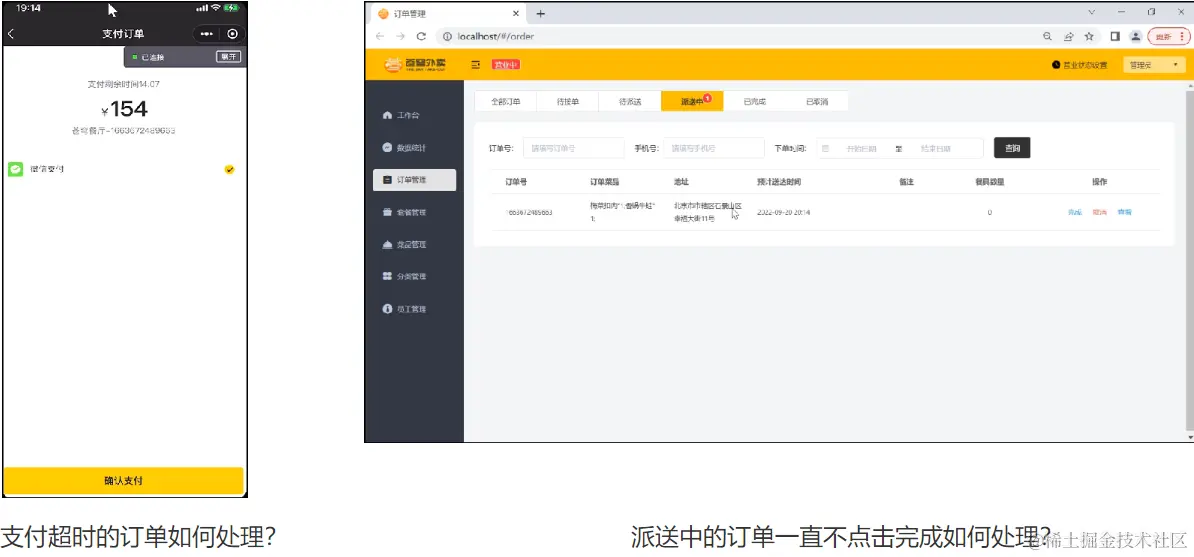Tap the green WeChat Pay icon
Screen dimensions: 1194x557
tap(15, 169)
